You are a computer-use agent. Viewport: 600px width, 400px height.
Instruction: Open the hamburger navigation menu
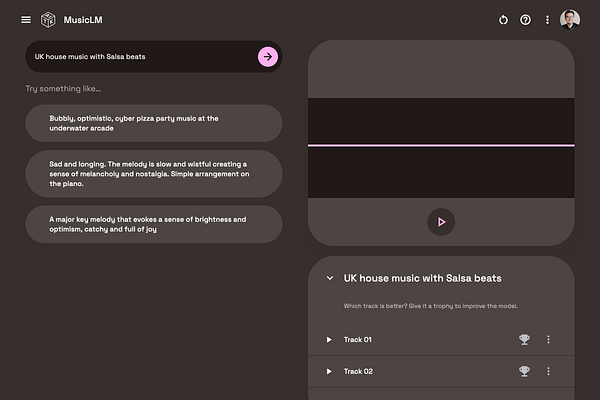[26, 20]
